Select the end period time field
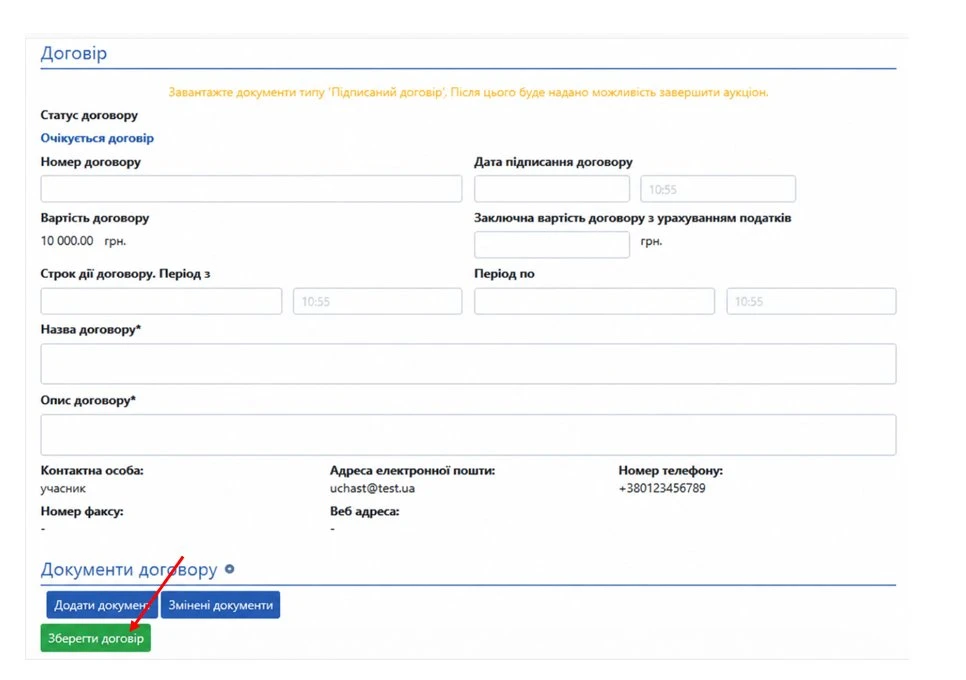966x680 pixels. (x=811, y=301)
